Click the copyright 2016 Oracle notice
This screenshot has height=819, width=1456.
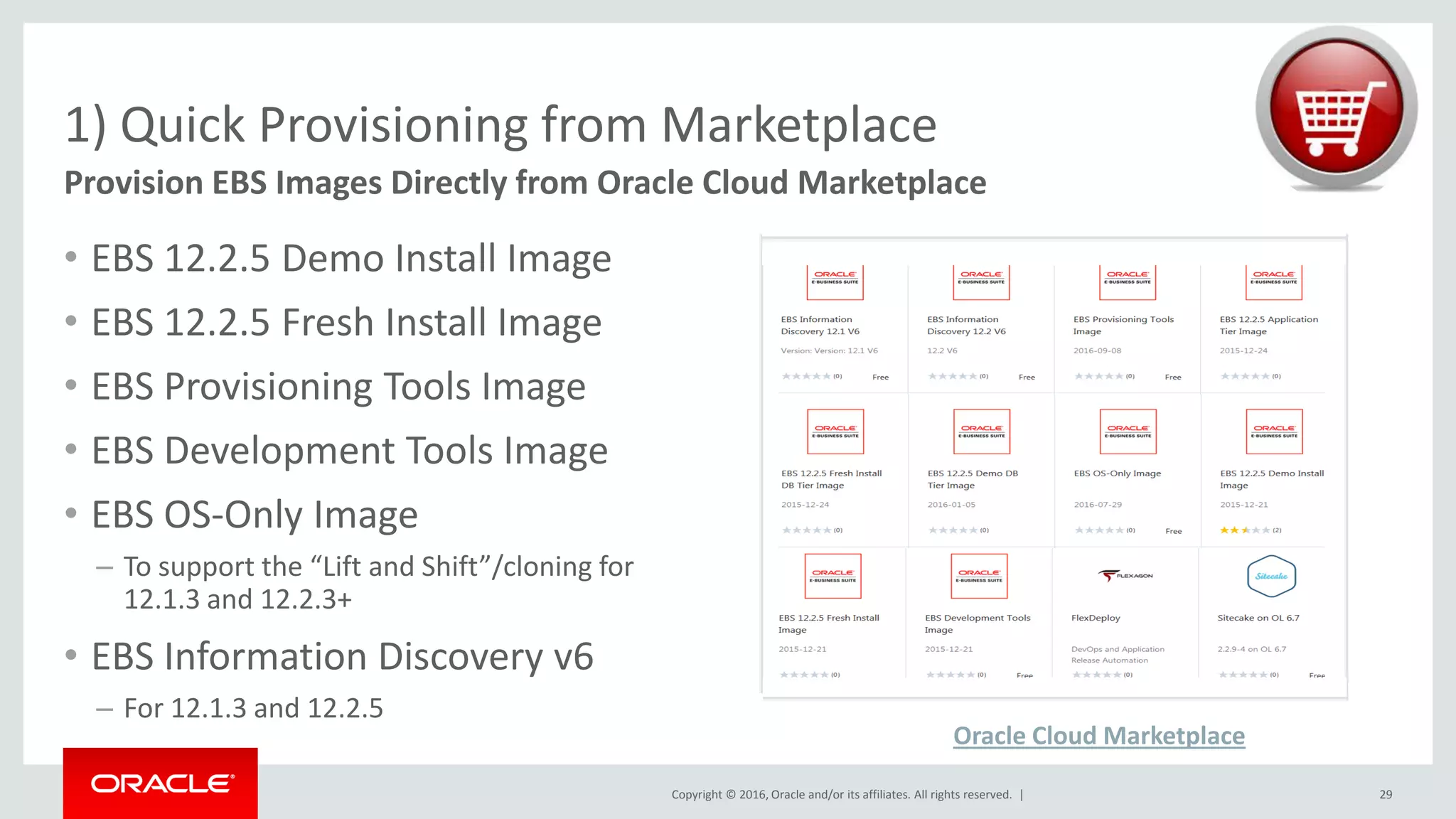pyautogui.click(x=842, y=795)
